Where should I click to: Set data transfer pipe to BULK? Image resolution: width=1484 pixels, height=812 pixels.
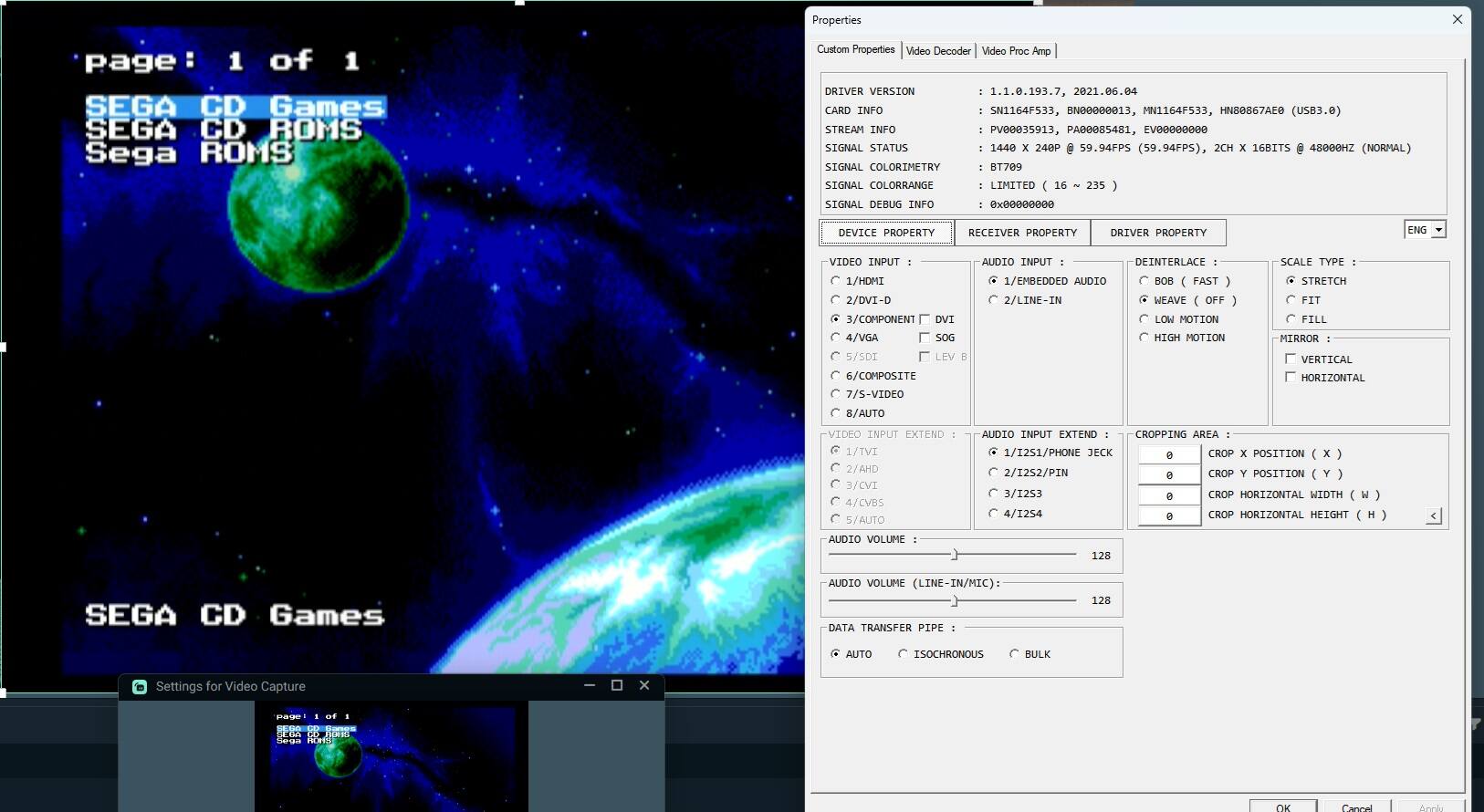(x=1029, y=654)
